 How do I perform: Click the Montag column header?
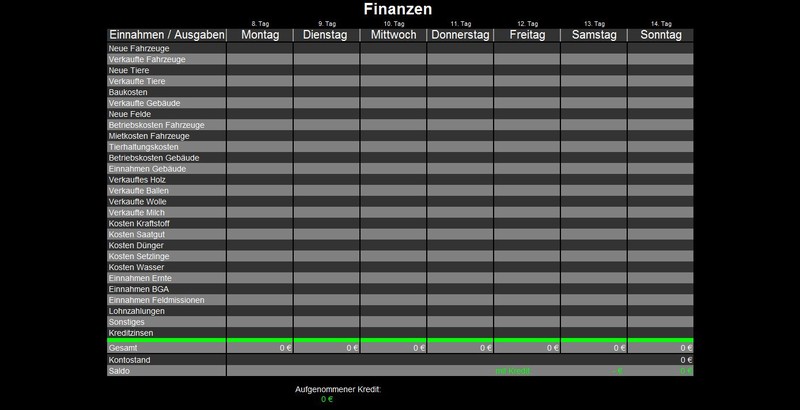tap(259, 35)
